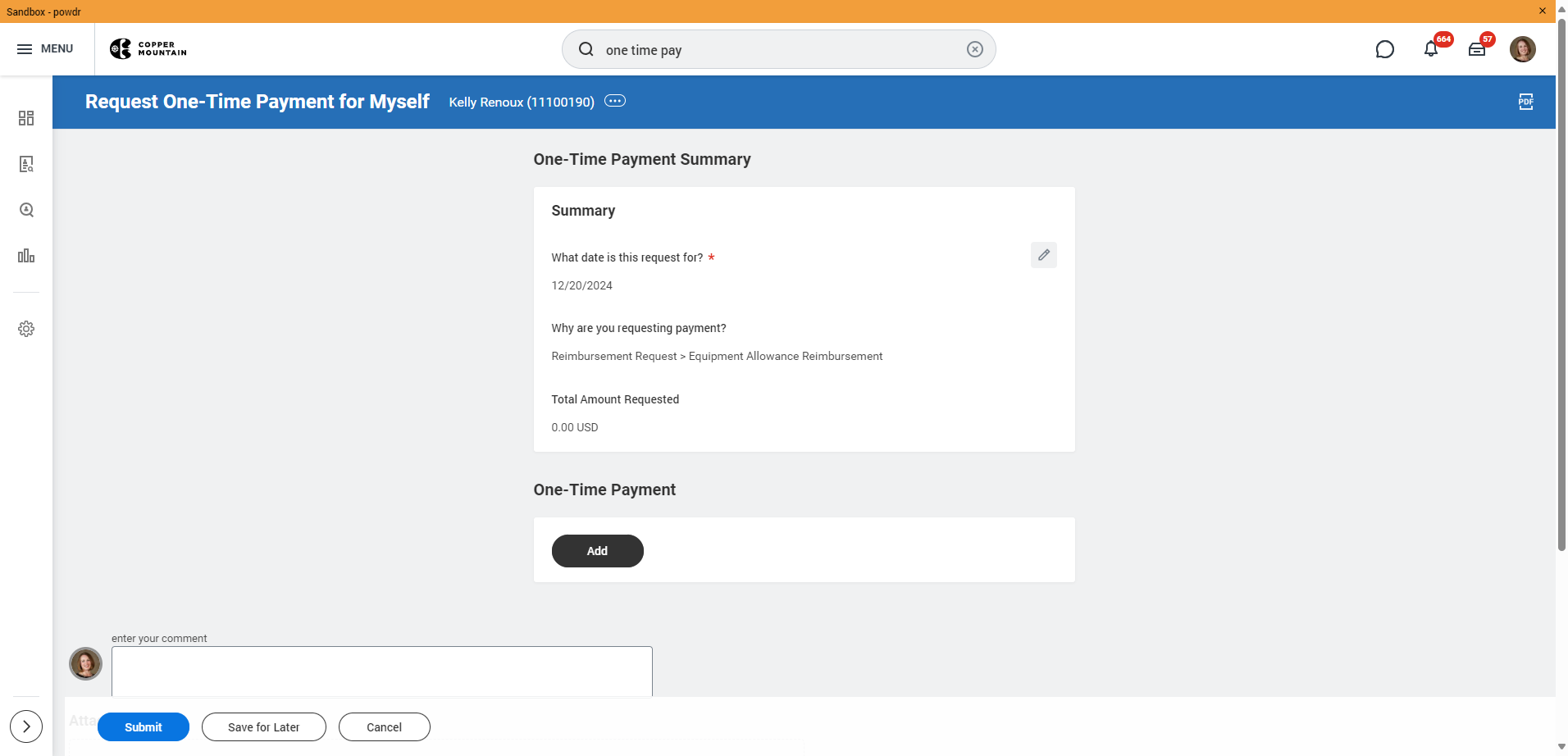The image size is (1568, 756).
Task: Click the commenter avatar thumbnail
Action: [85, 663]
